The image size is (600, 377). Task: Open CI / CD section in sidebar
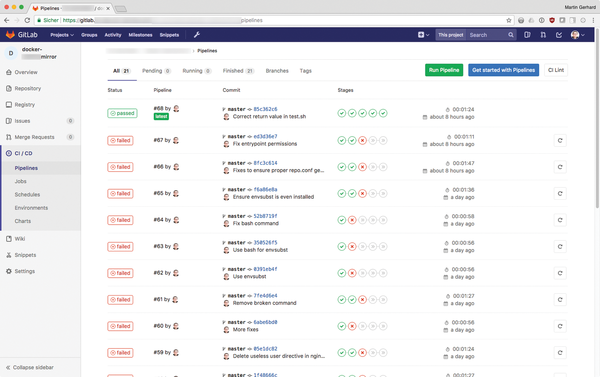23,153
